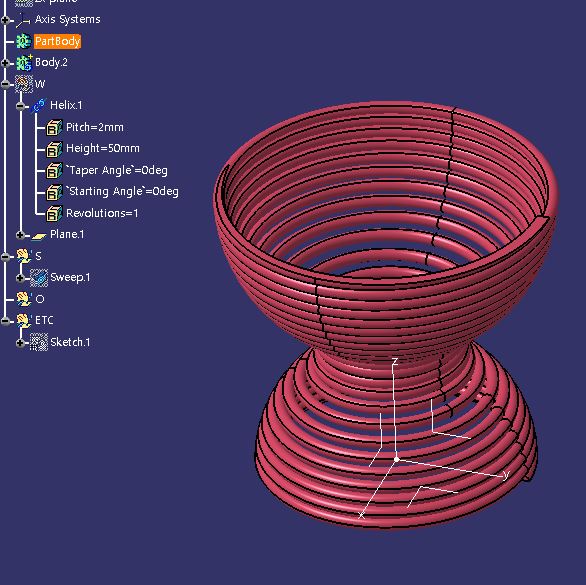Click the Revolutions parameter icon
The width and height of the screenshot is (586, 585).
[x=54, y=213]
